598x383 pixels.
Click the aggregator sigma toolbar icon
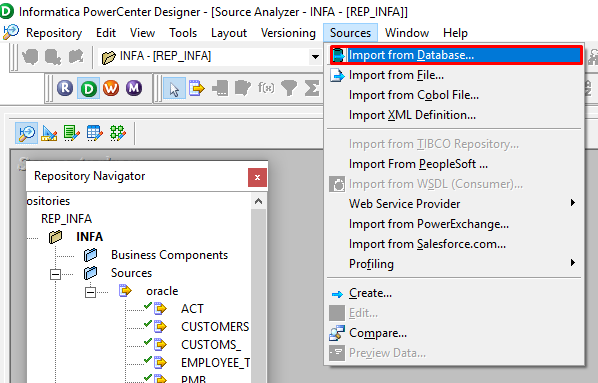pos(312,88)
